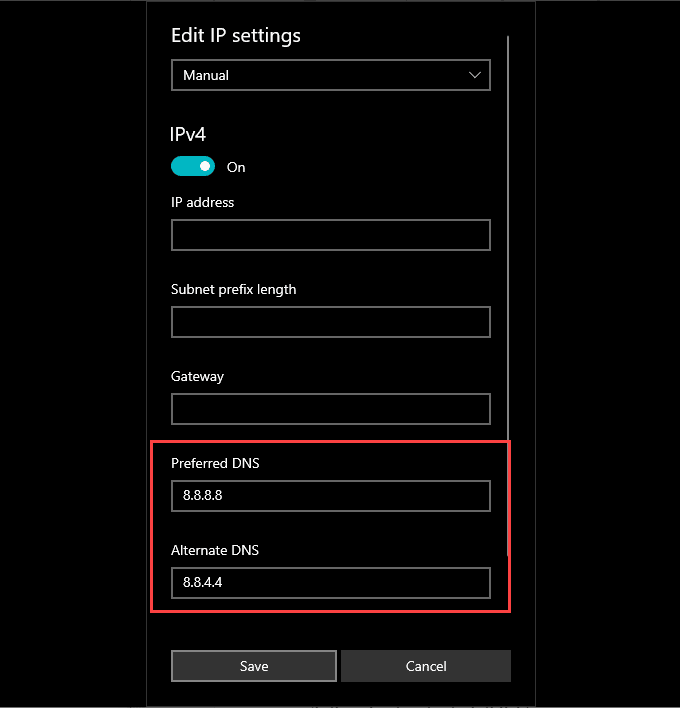Click the Manual text in the combo box

[x=206, y=75]
